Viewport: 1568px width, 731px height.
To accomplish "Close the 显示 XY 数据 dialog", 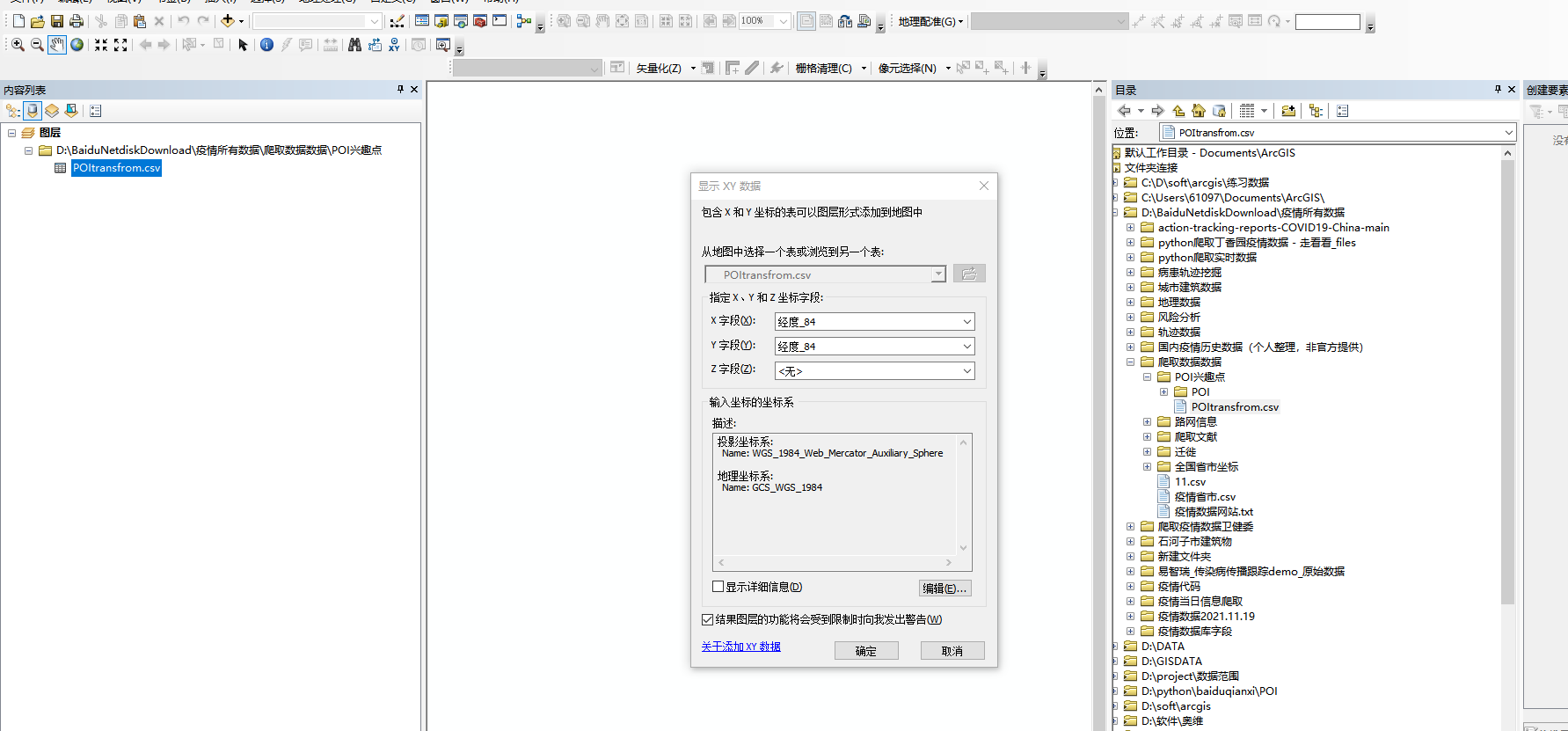I will pos(984,186).
